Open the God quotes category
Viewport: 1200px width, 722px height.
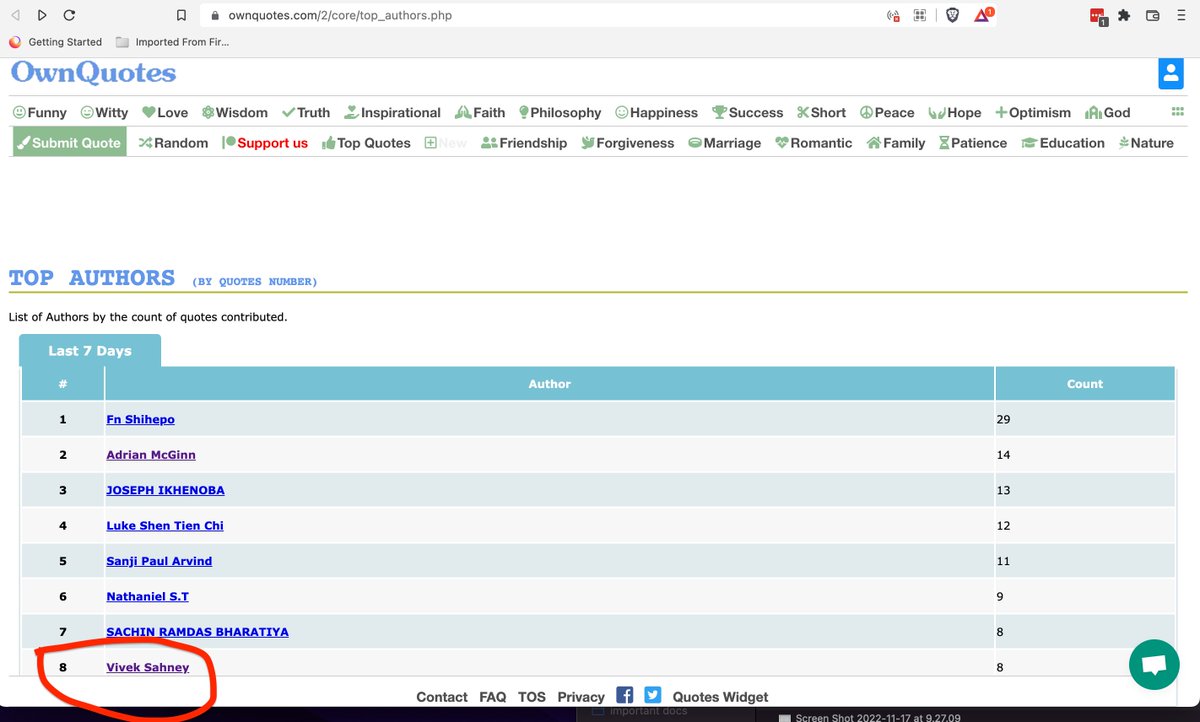1108,113
